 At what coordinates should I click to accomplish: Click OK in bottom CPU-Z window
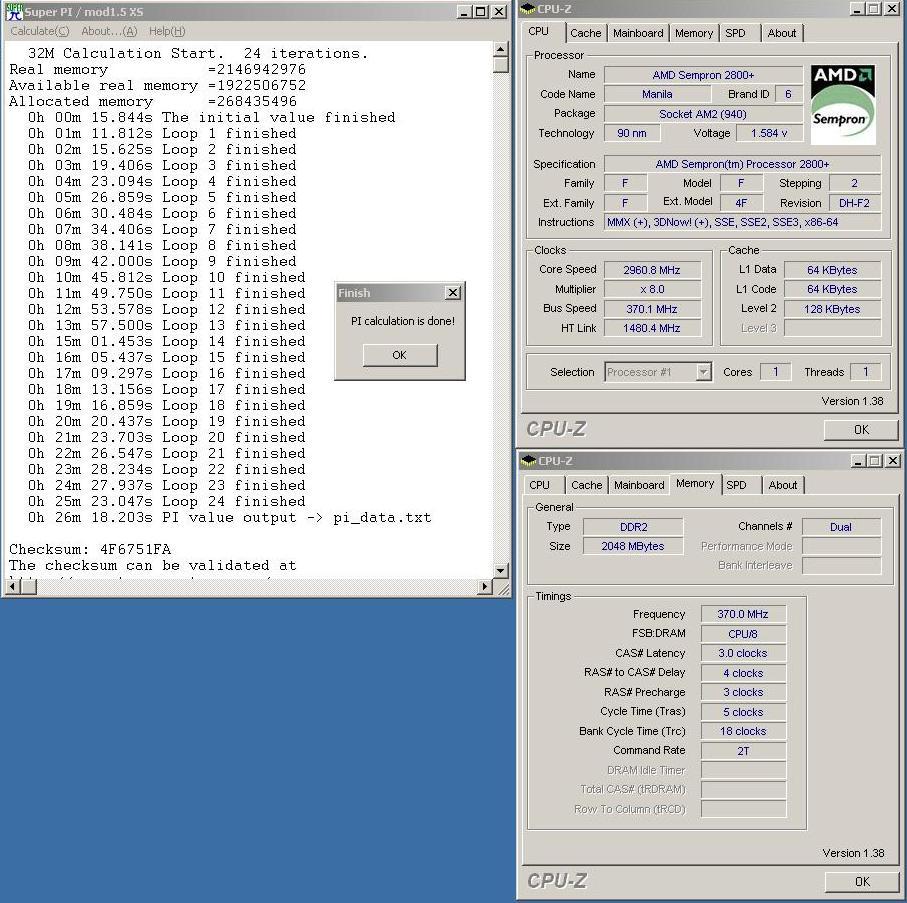862,882
